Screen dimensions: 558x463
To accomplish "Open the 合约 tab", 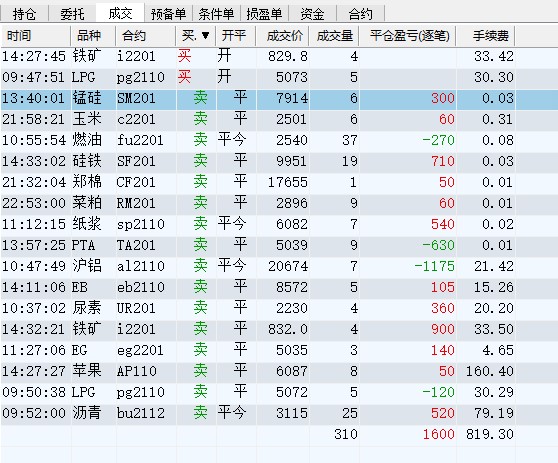I will 360,14.
